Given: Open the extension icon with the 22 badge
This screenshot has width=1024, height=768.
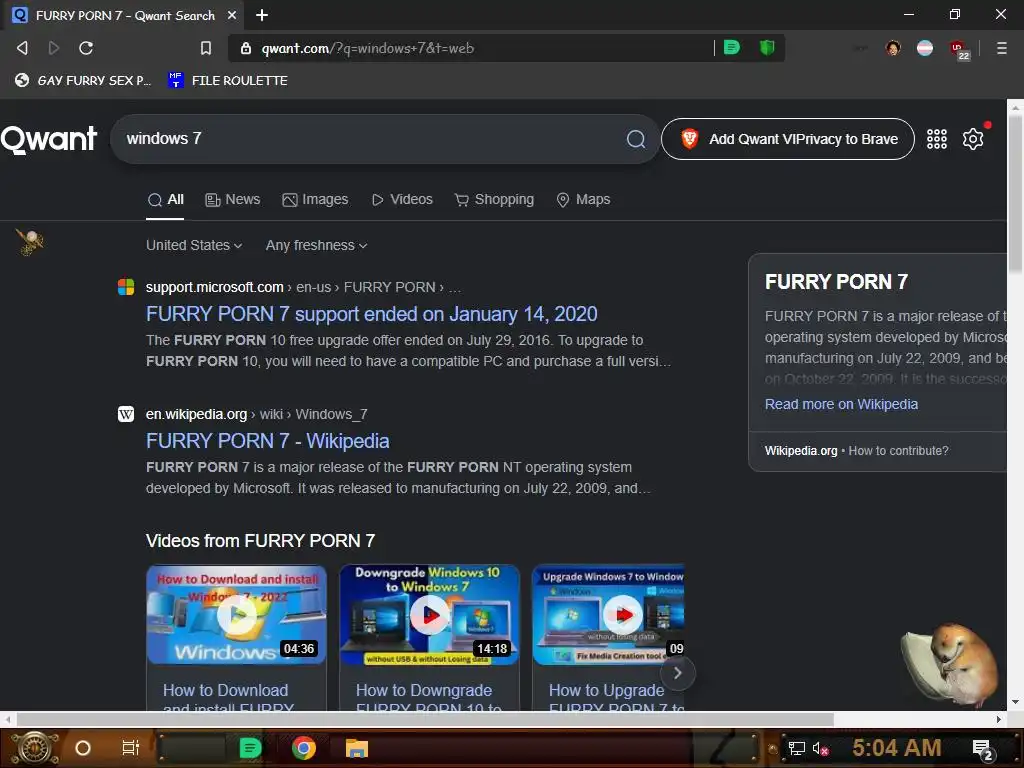Looking at the screenshot, I should point(959,49).
